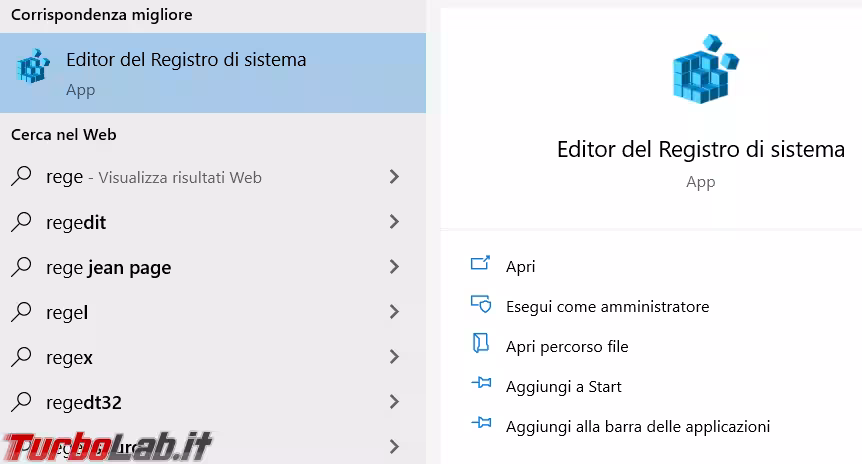862x464 pixels.
Task: Click the small Registry Editor icon in best match
Action: pyautogui.click(x=33, y=67)
